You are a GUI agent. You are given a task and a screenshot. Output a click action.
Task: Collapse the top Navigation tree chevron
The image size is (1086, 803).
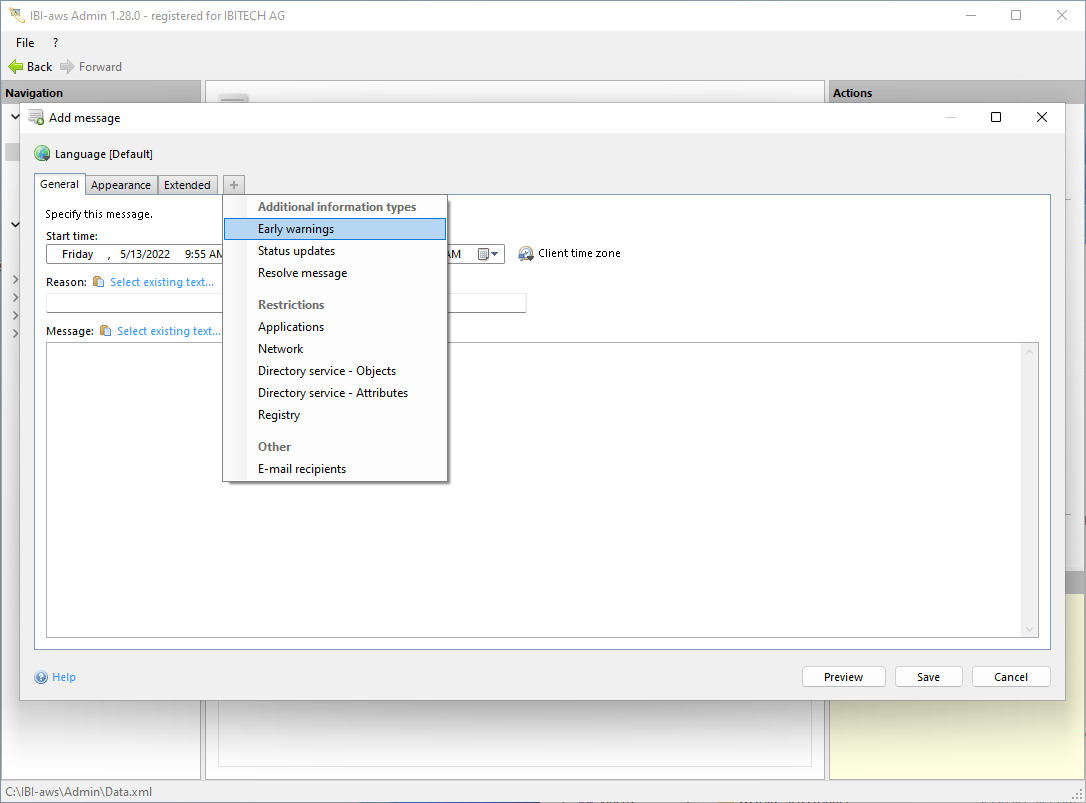click(15, 117)
